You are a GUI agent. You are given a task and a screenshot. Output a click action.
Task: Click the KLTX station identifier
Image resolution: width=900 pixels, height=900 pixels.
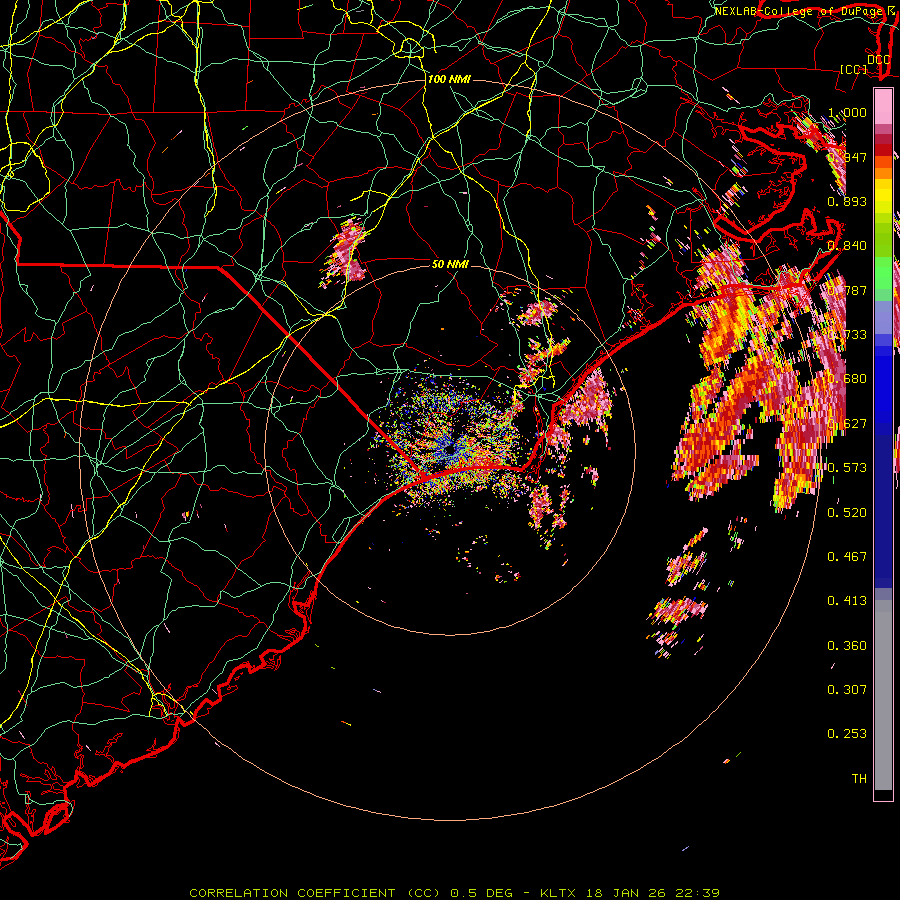coord(559,893)
